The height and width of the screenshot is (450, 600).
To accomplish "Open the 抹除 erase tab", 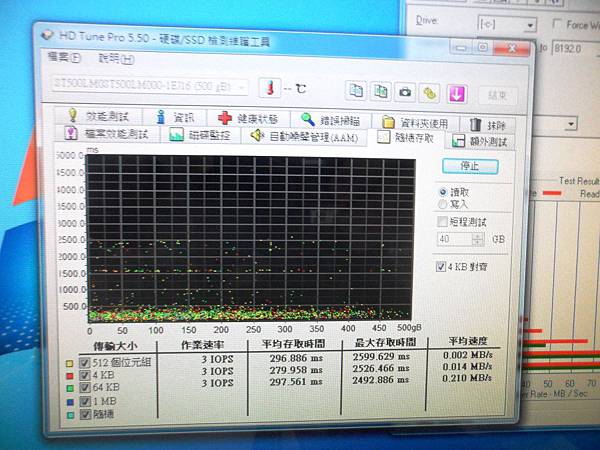I will tap(488, 124).
